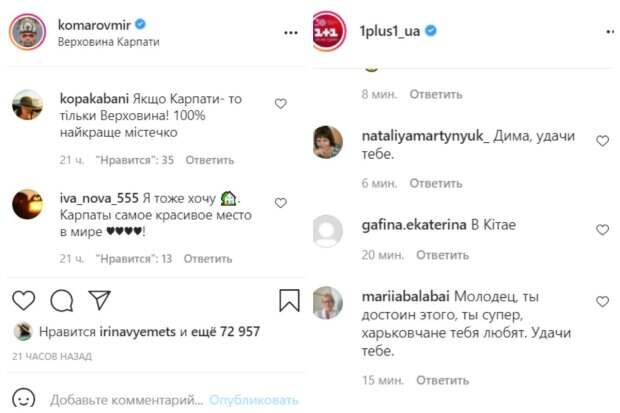This screenshot has height=413, width=620.
Task: Open the Верховина Карпати location link
Action: pyautogui.click(x=109, y=42)
